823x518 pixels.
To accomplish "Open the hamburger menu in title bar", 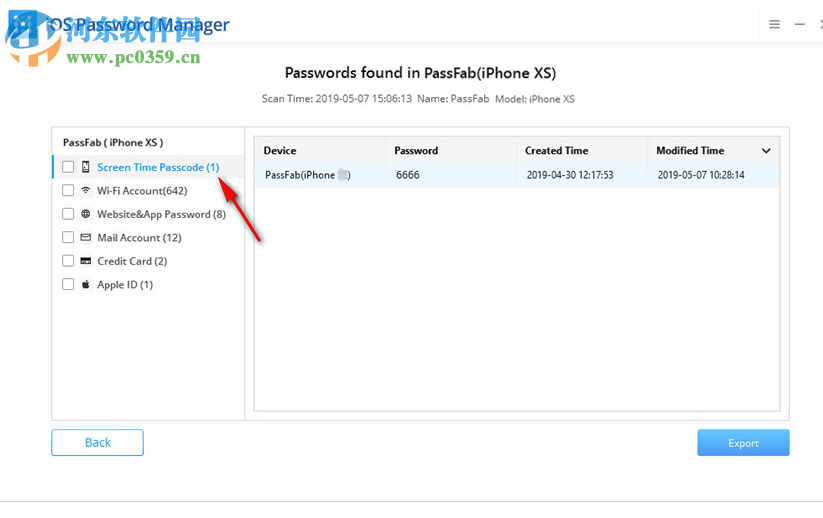I will (x=774, y=24).
